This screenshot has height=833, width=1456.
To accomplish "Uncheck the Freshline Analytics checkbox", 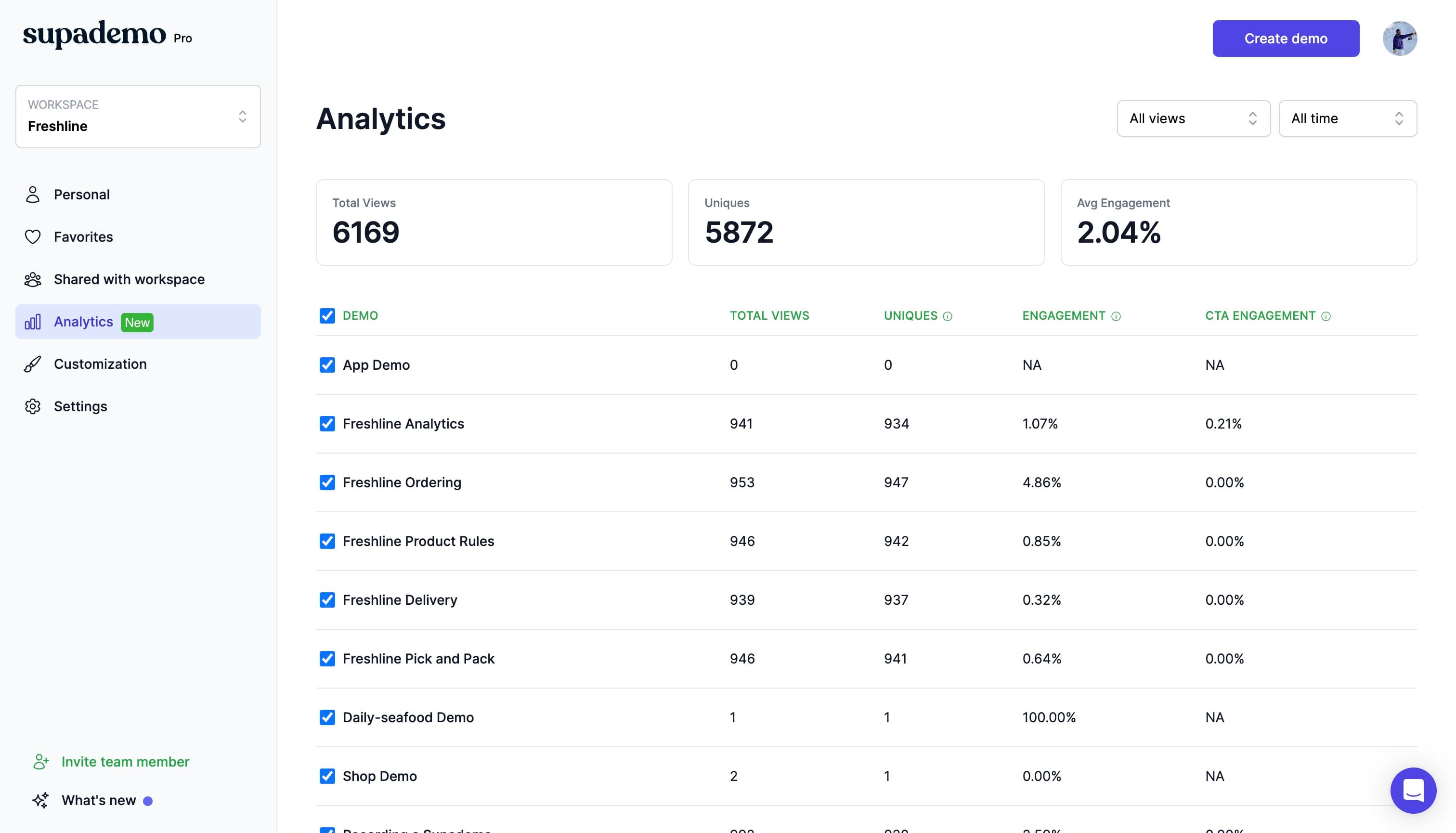I will click(x=327, y=423).
